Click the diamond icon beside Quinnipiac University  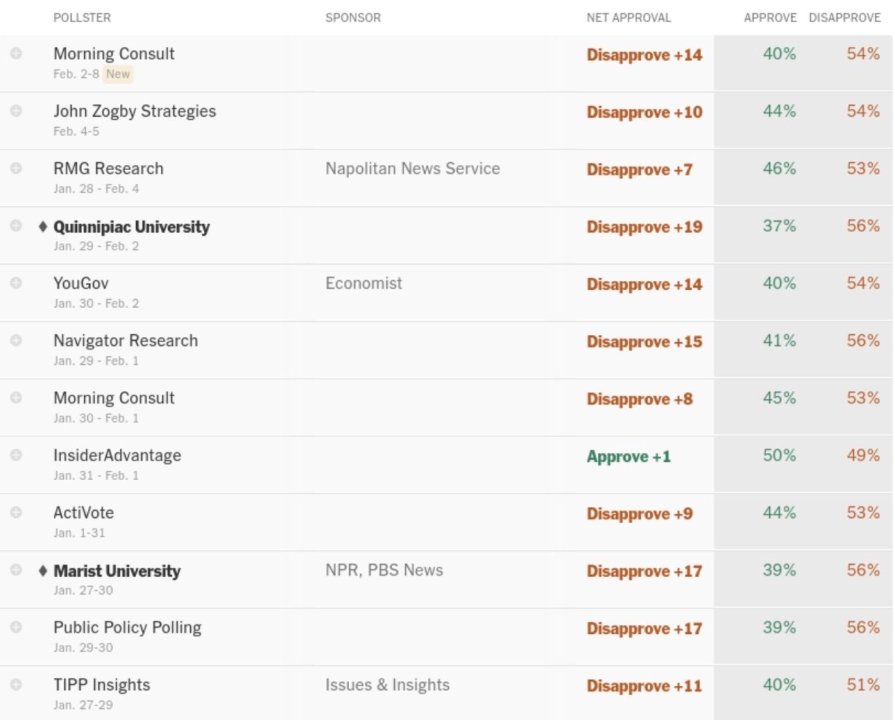coord(43,227)
